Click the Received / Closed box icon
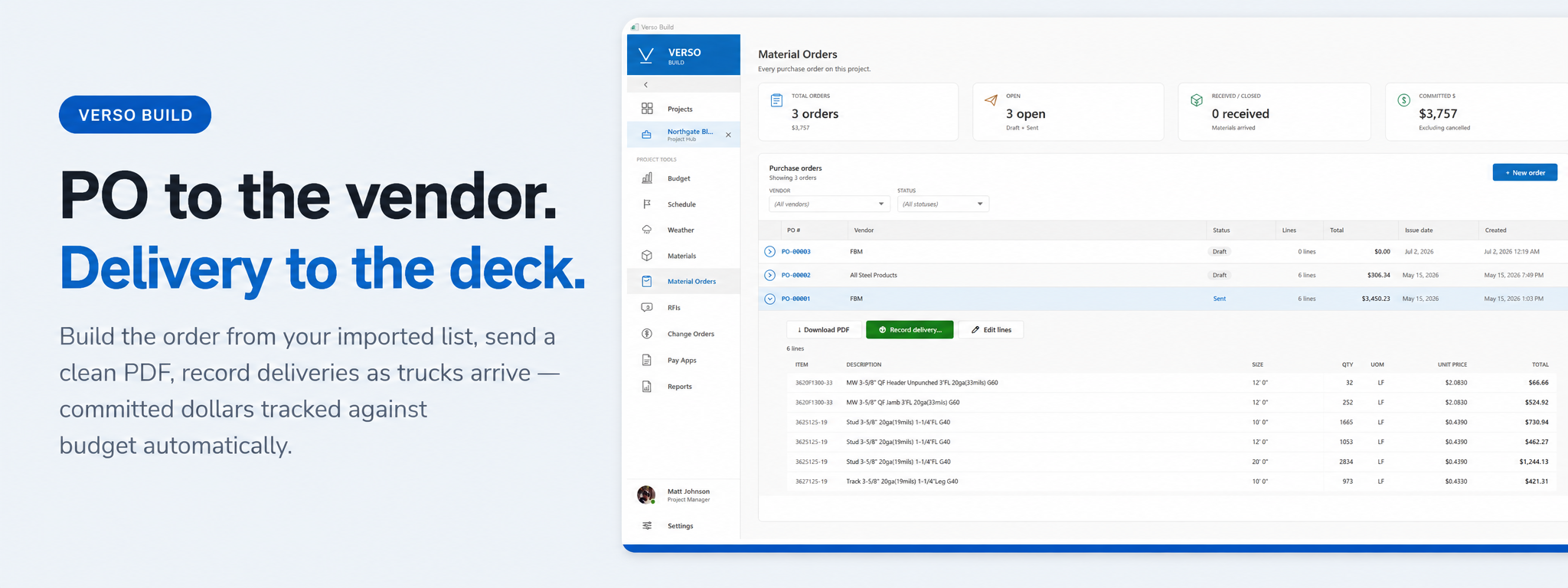Image resolution: width=1568 pixels, height=588 pixels. (1196, 100)
